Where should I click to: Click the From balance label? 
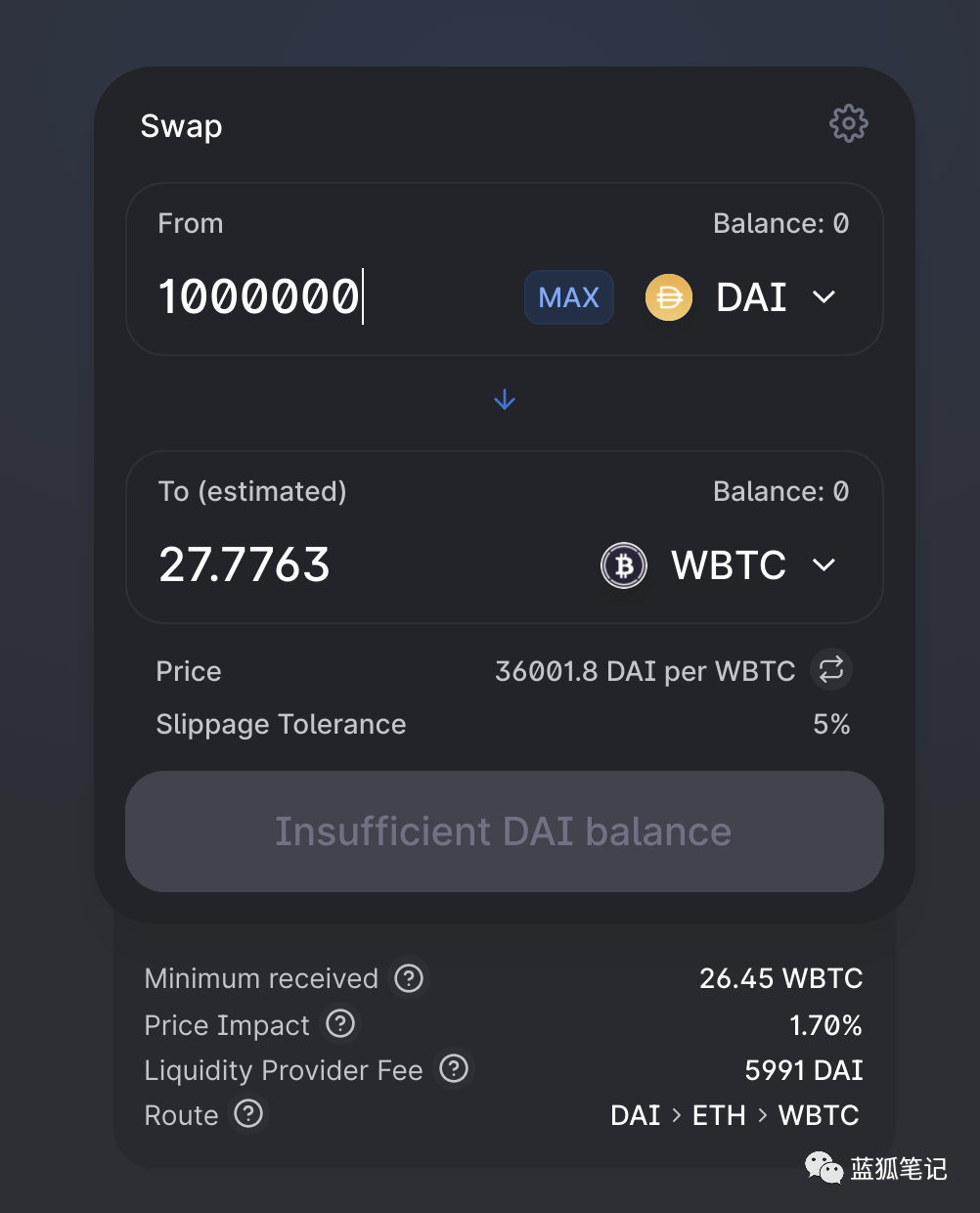coord(780,224)
